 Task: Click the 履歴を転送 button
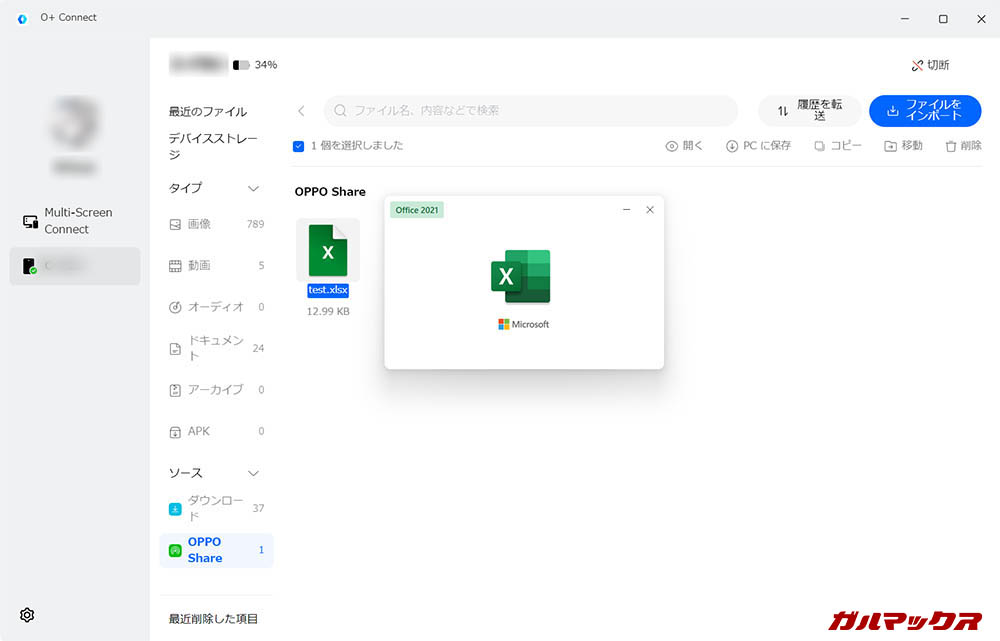[x=809, y=111]
